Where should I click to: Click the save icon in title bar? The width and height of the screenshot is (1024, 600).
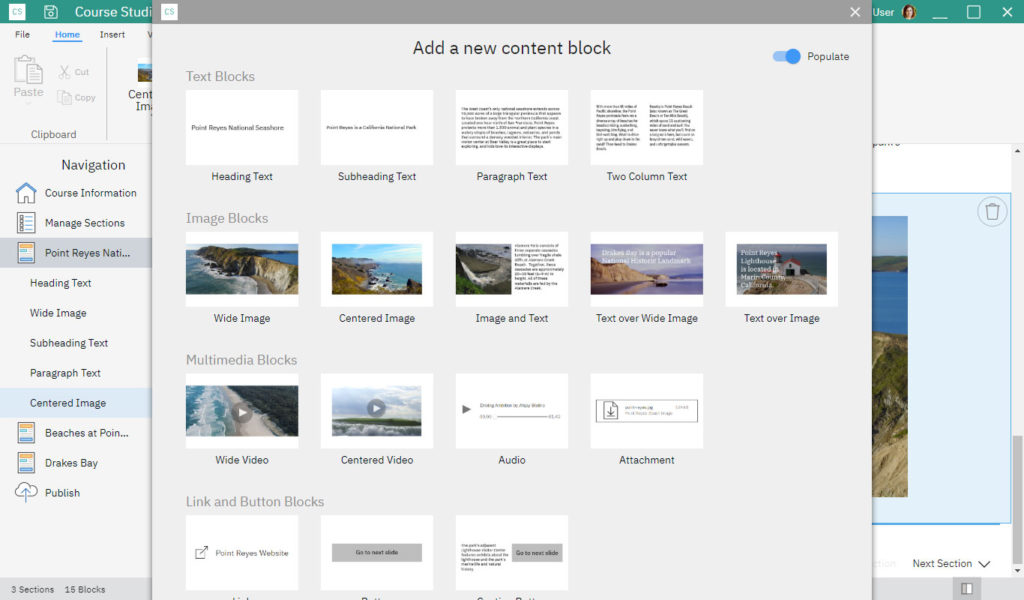click(x=51, y=12)
